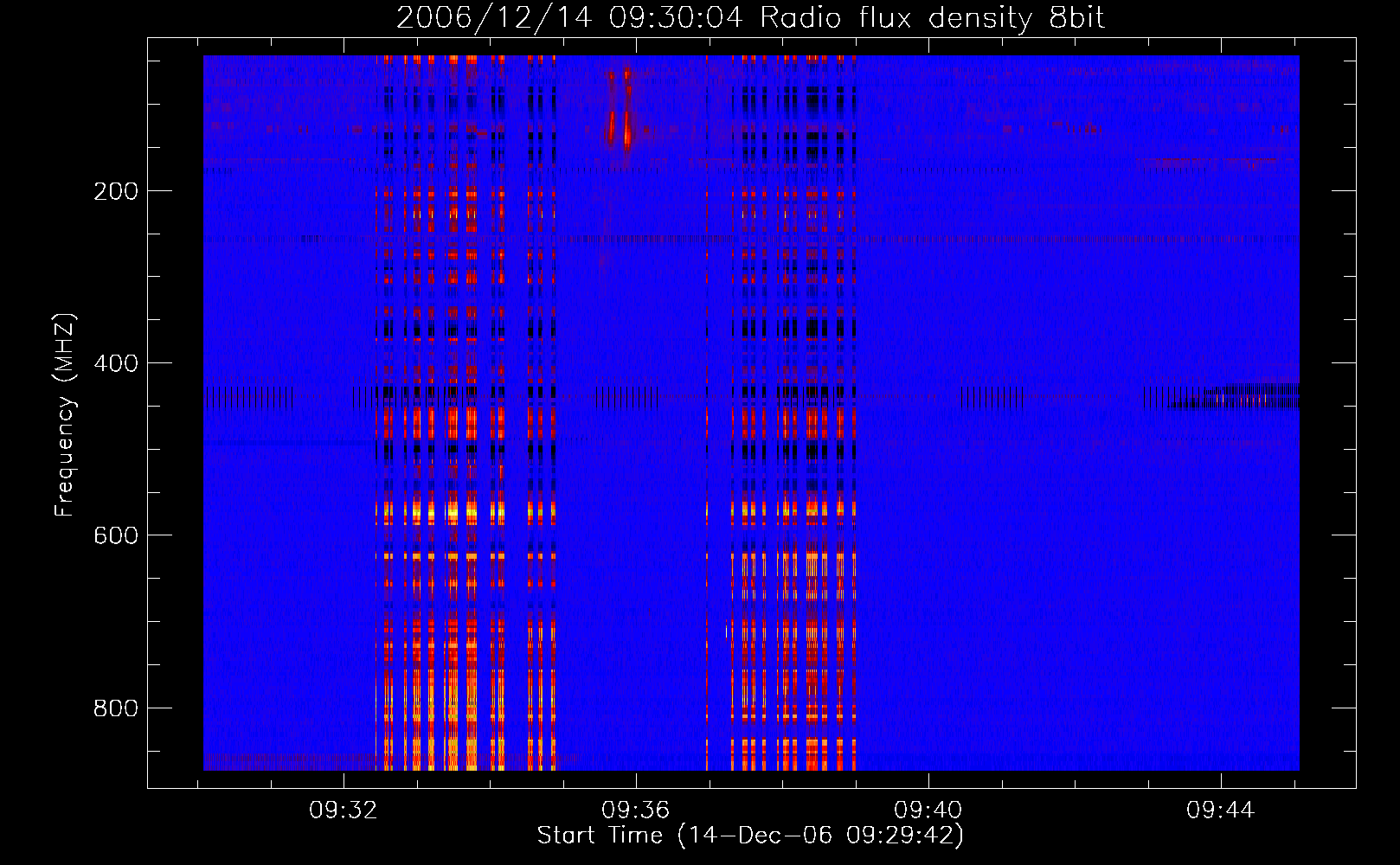Click the 09:40 time tick label
This screenshot has width=1400, height=865.
tap(928, 811)
